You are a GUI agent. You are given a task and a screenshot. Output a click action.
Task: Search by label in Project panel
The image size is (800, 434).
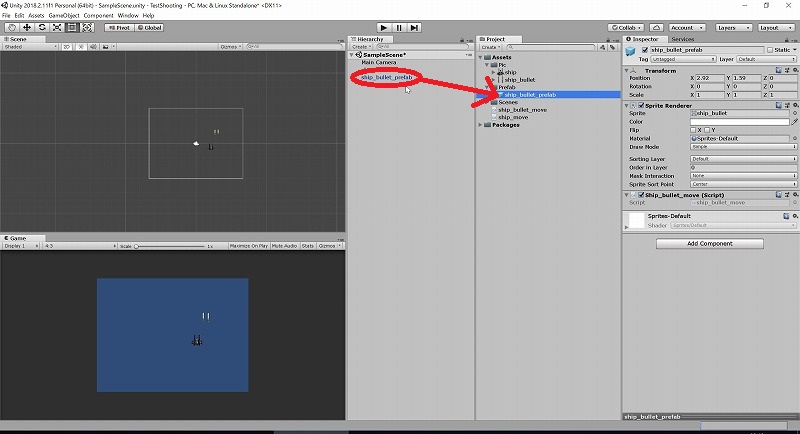tap(612, 47)
